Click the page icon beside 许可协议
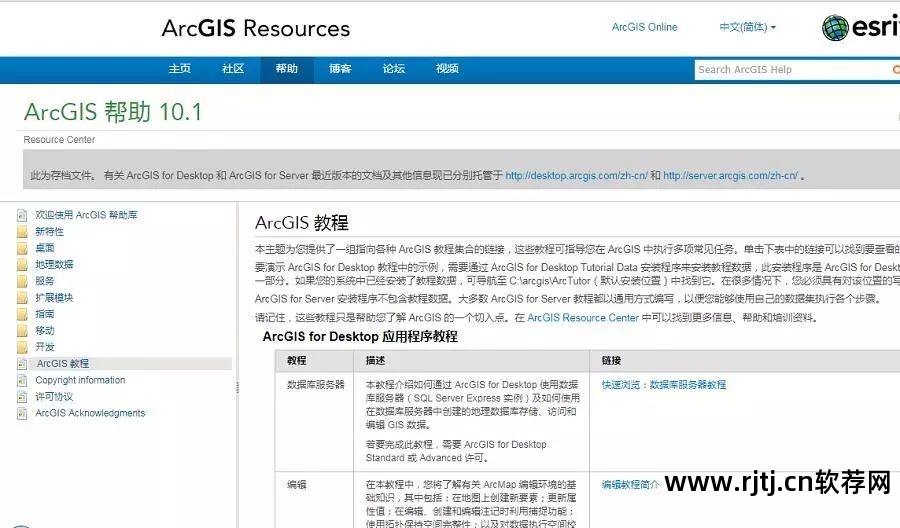The height and width of the screenshot is (528, 900). [22, 397]
